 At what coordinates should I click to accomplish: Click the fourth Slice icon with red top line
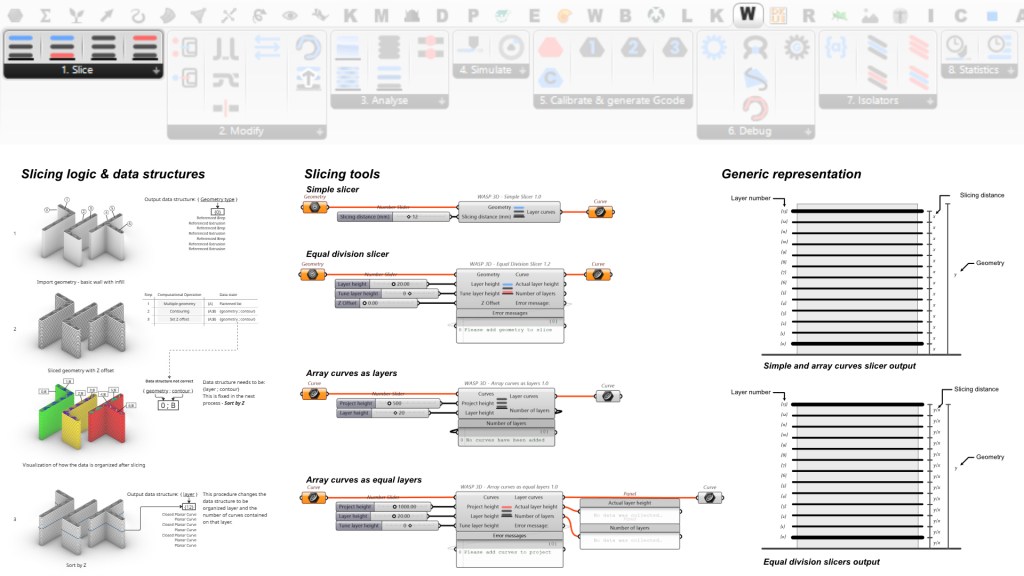pyautogui.click(x=143, y=46)
